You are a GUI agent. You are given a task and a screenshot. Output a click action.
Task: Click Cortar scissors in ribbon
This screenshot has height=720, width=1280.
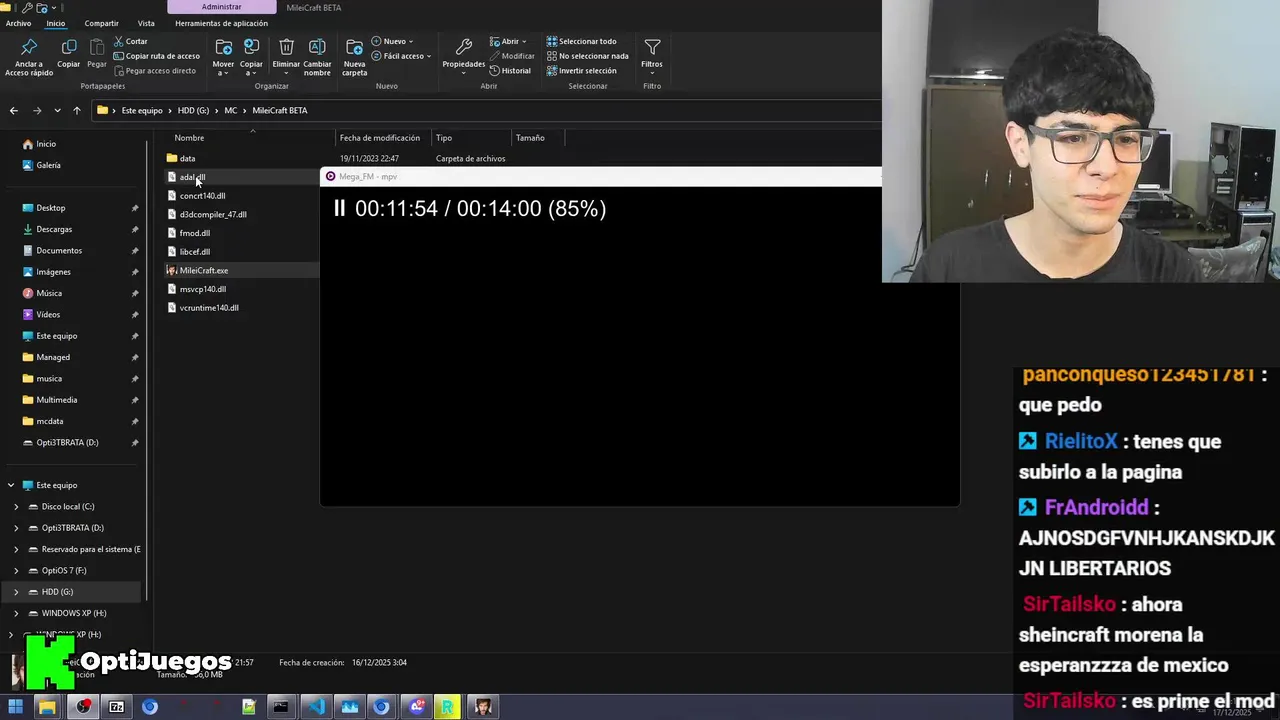click(131, 41)
